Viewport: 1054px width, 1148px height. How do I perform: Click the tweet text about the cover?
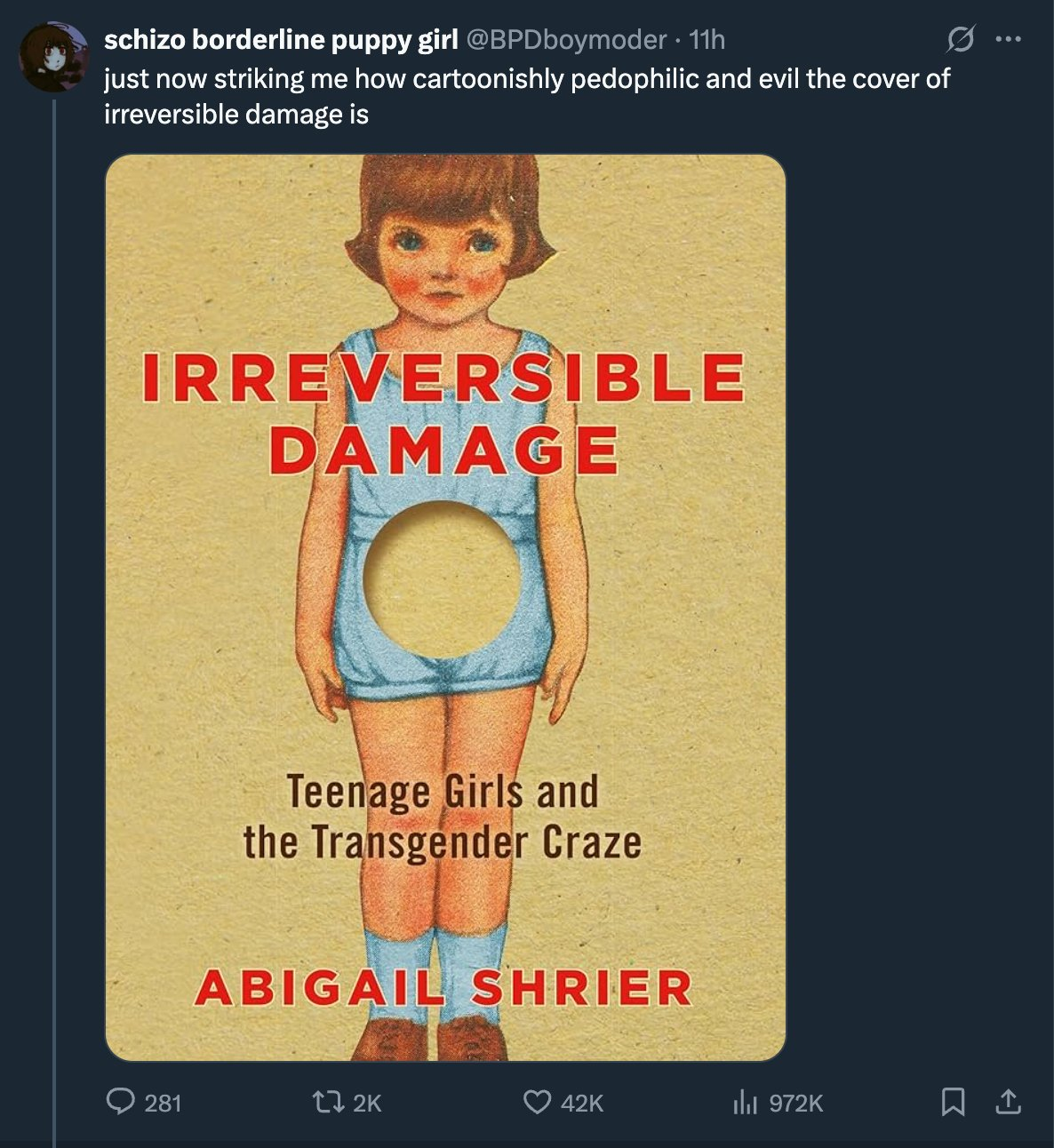coord(526,96)
